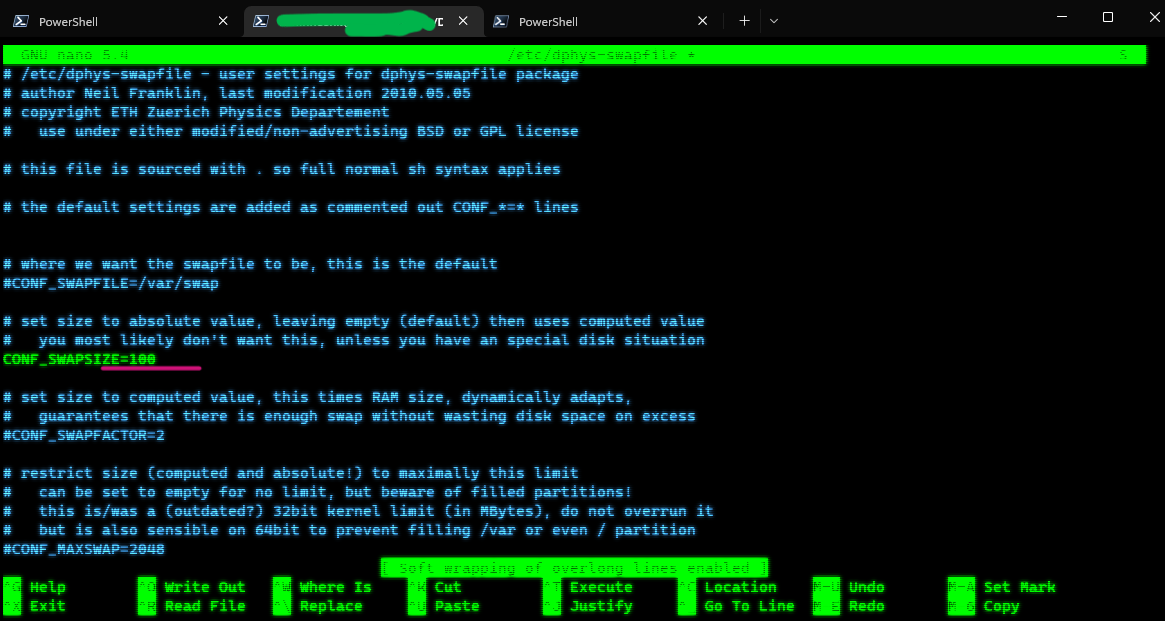Click the Undo shortcut label
The height and width of the screenshot is (621, 1165).
[x=866, y=588]
